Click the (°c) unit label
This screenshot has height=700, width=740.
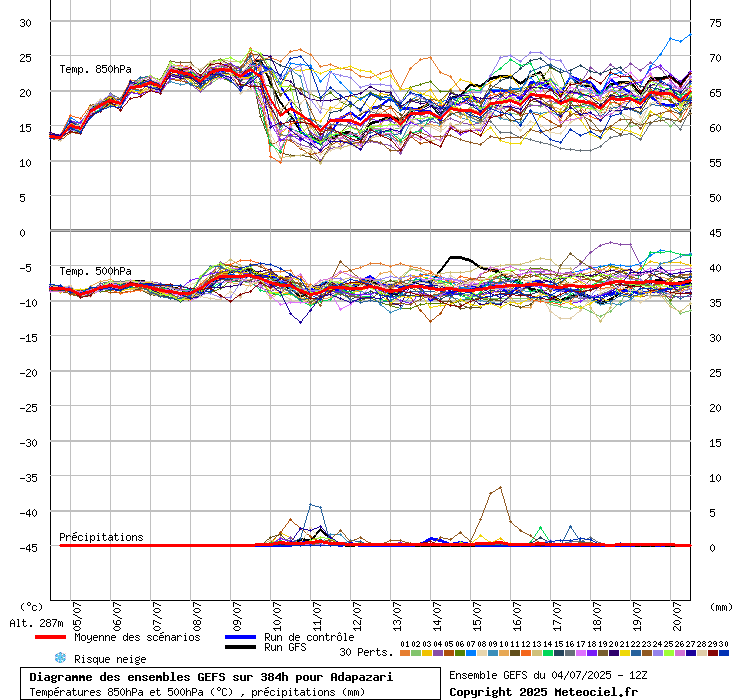click(x=31, y=607)
